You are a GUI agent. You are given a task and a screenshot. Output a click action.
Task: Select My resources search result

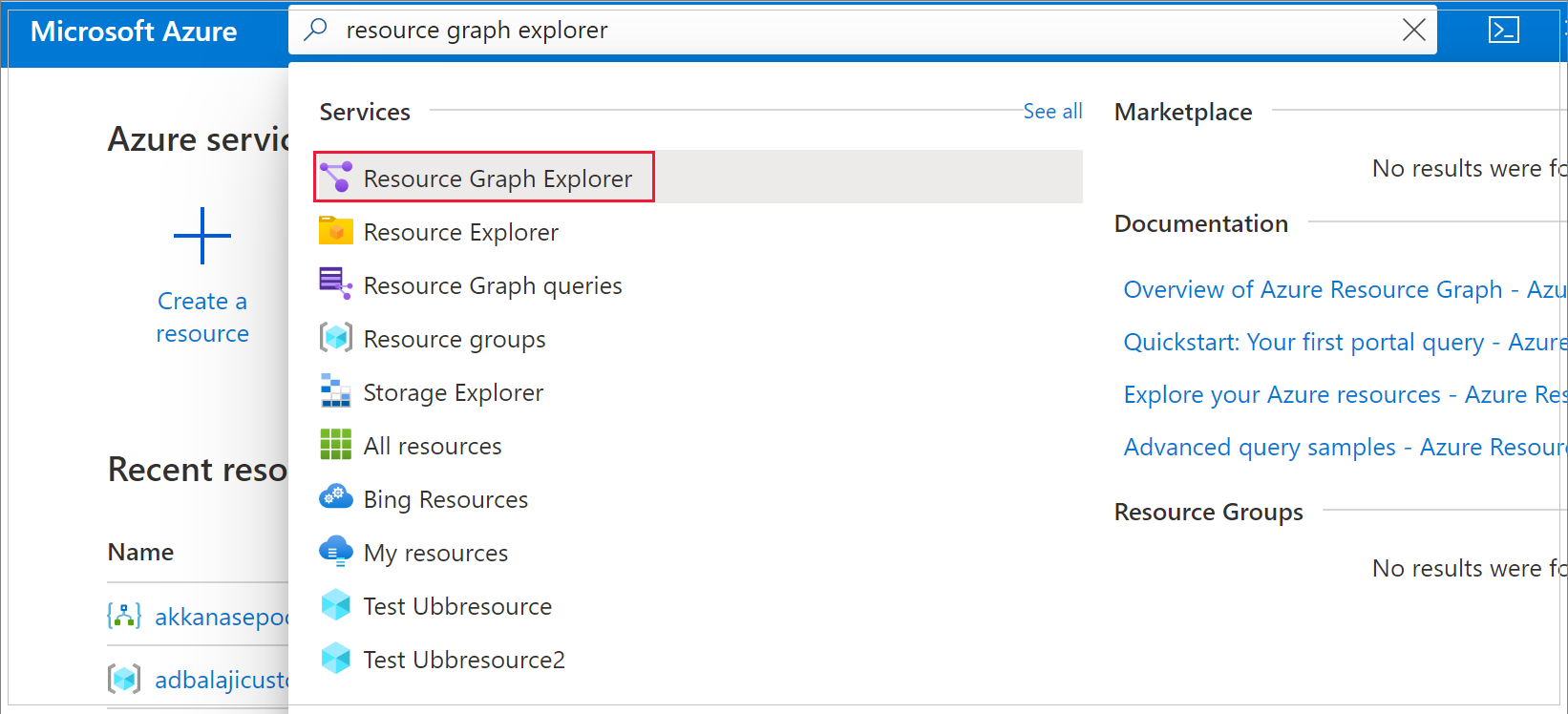pyautogui.click(x=435, y=553)
